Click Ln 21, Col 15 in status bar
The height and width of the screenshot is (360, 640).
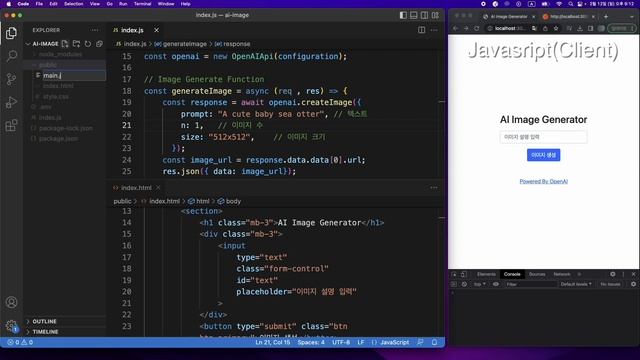[272, 342]
